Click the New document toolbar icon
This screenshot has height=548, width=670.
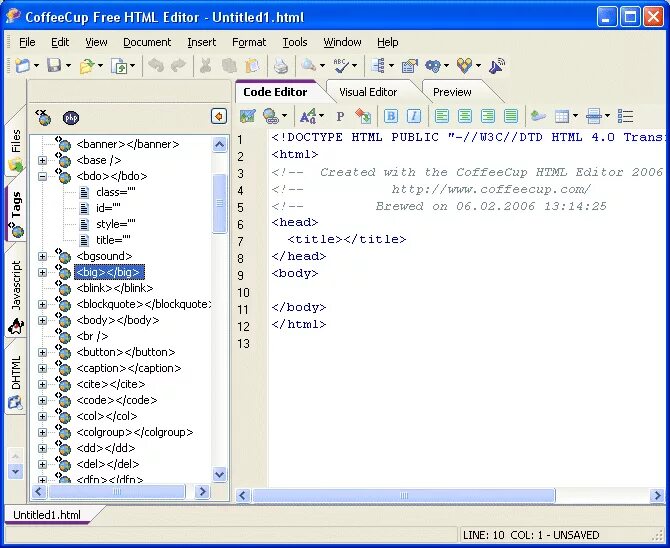[22, 66]
